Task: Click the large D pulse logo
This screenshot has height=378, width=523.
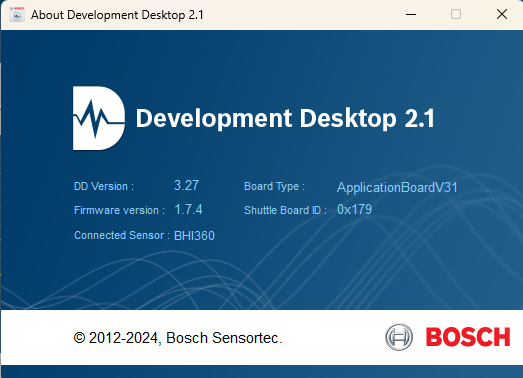Action: coord(99,118)
